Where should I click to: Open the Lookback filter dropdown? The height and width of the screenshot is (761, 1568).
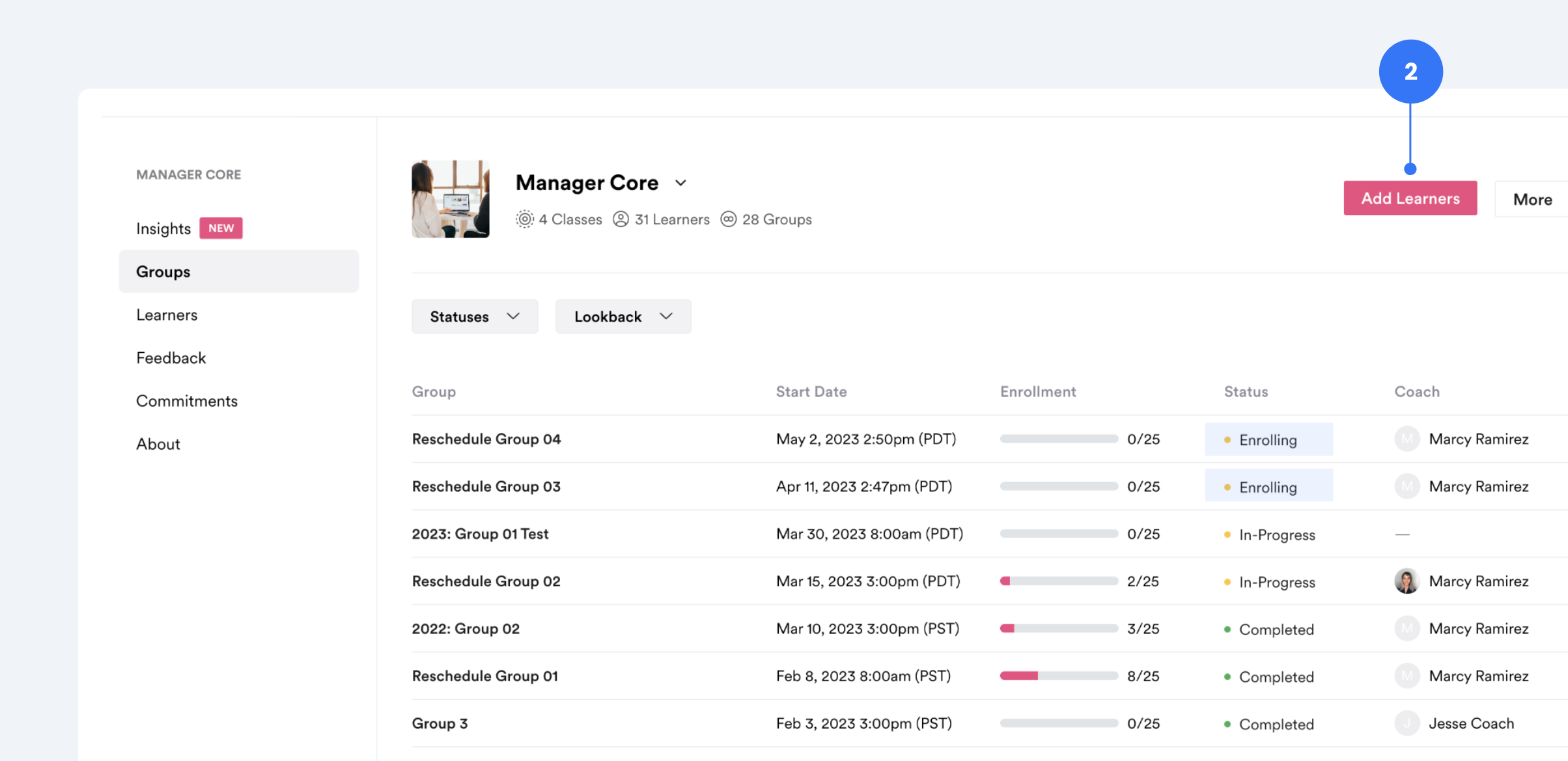623,316
